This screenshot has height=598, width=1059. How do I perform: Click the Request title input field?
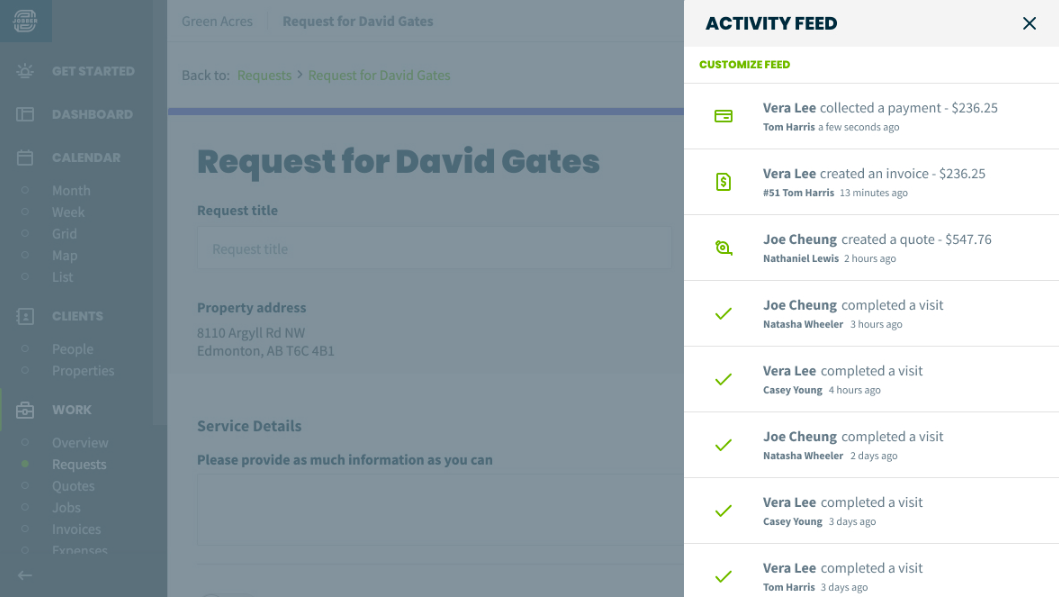click(x=434, y=249)
